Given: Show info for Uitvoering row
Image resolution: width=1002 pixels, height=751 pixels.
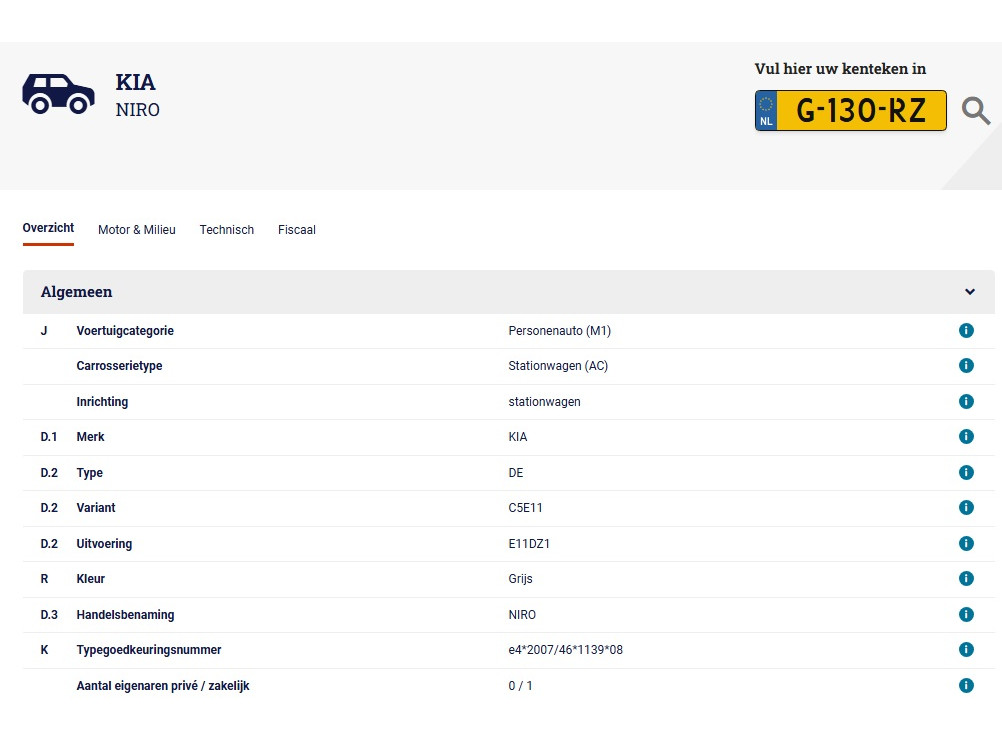Looking at the screenshot, I should click(x=966, y=543).
